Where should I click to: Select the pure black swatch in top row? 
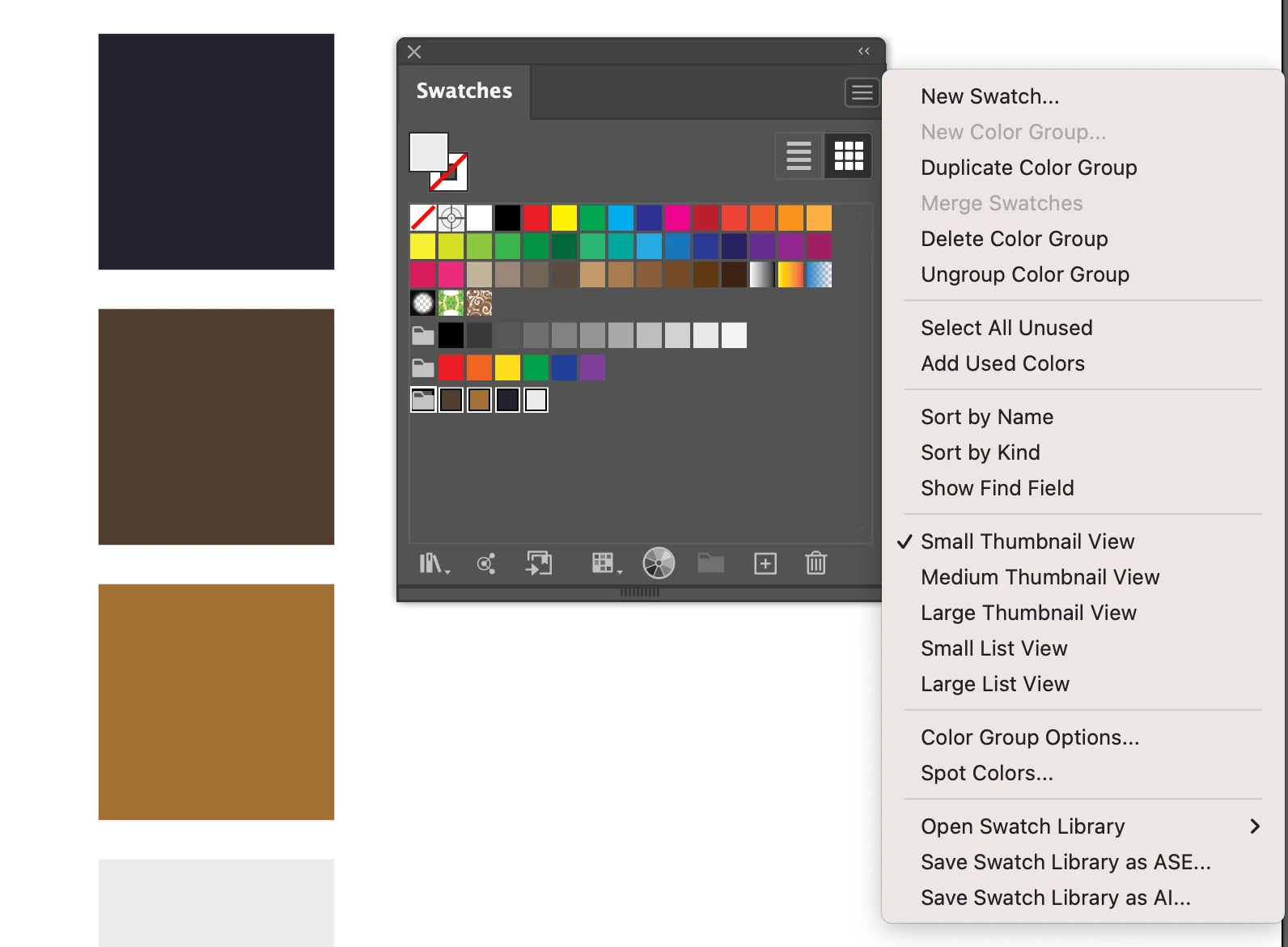[508, 218]
